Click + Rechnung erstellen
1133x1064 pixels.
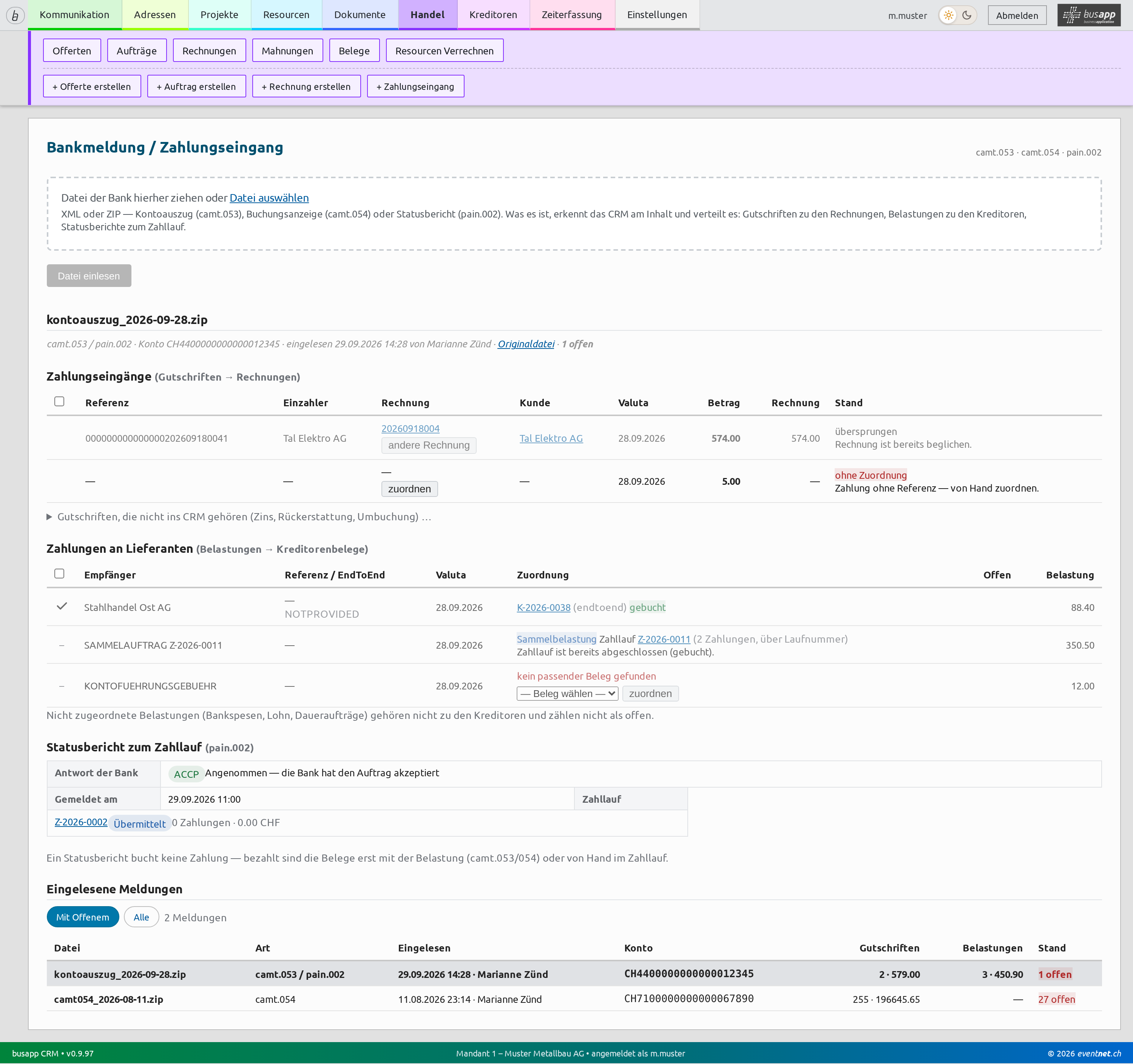point(306,86)
